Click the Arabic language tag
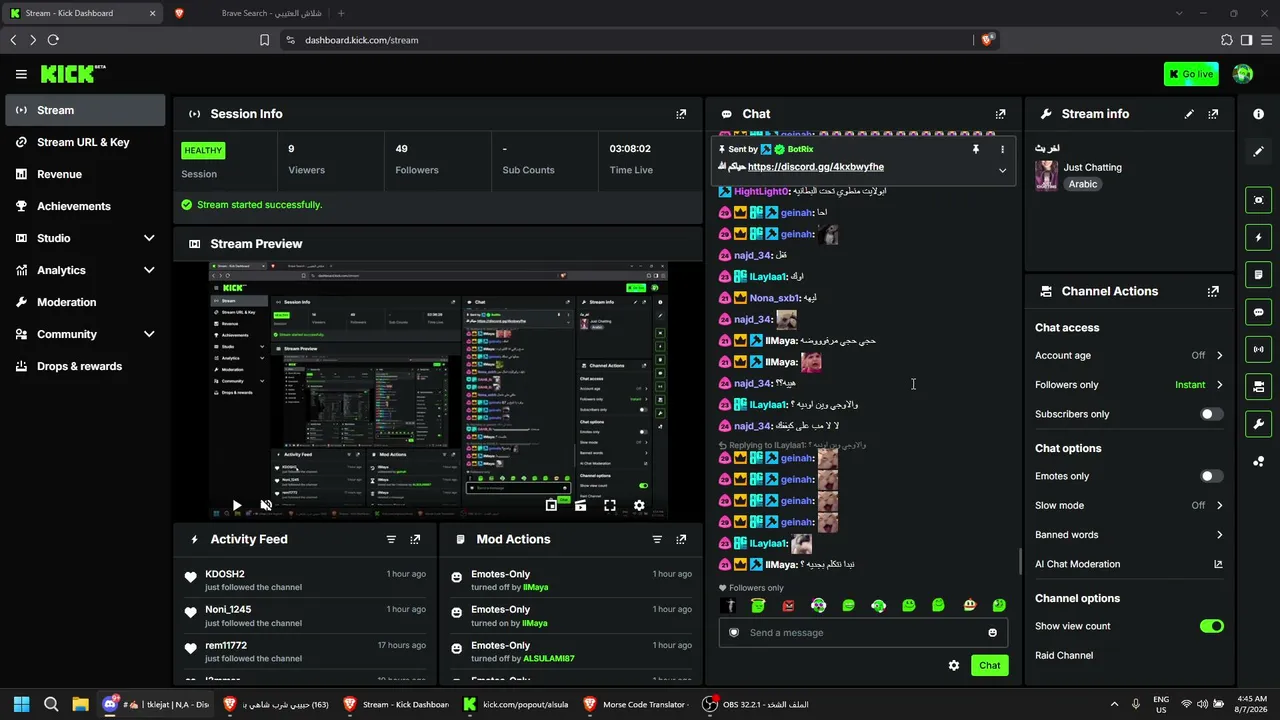The width and height of the screenshot is (1280, 720). tap(1083, 184)
